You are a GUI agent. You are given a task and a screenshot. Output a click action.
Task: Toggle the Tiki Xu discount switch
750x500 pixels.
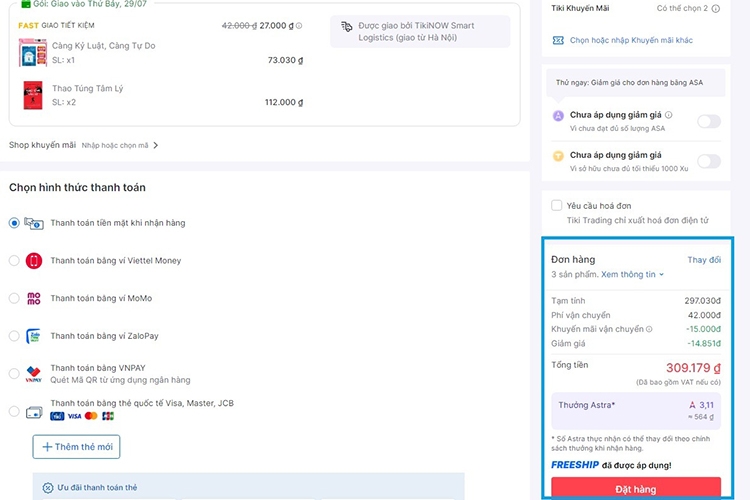(709, 161)
